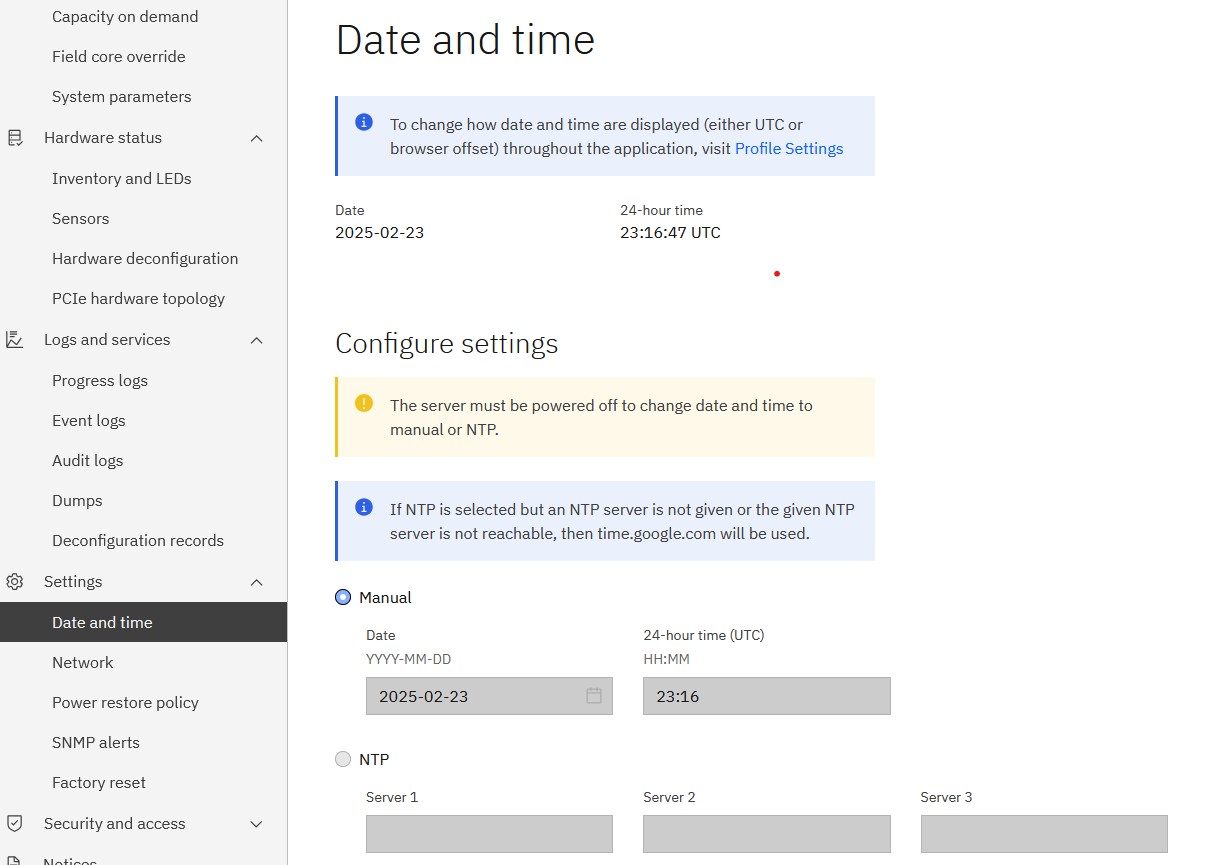The width and height of the screenshot is (1210, 865).
Task: Collapse the Logs and services section
Action: click(x=256, y=340)
